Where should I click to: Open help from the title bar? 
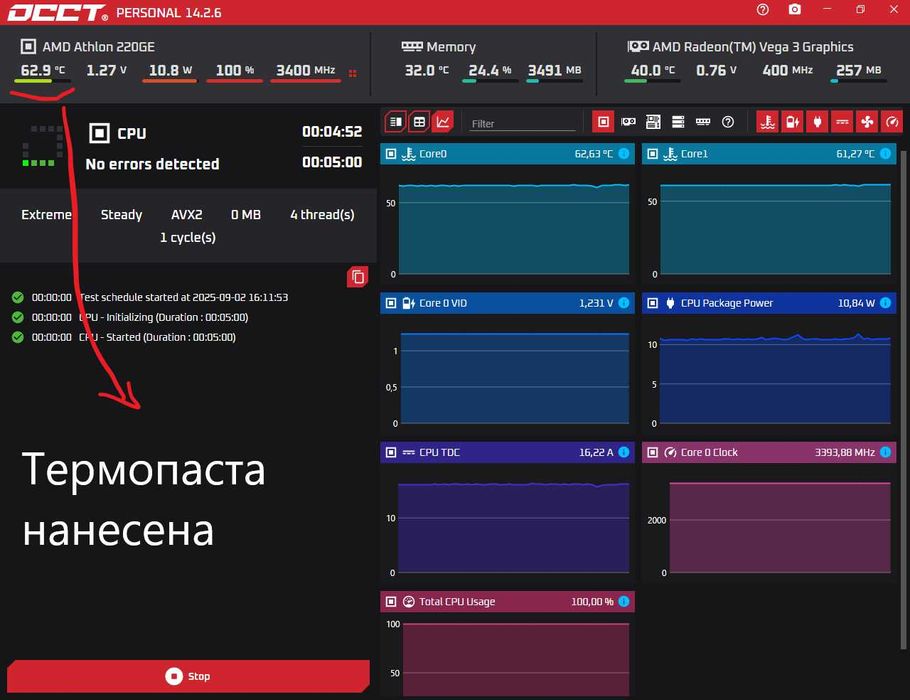pyautogui.click(x=763, y=10)
